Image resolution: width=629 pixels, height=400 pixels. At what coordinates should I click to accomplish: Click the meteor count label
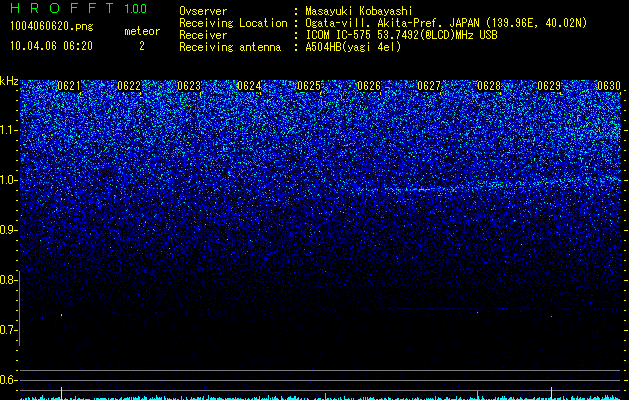142,31
